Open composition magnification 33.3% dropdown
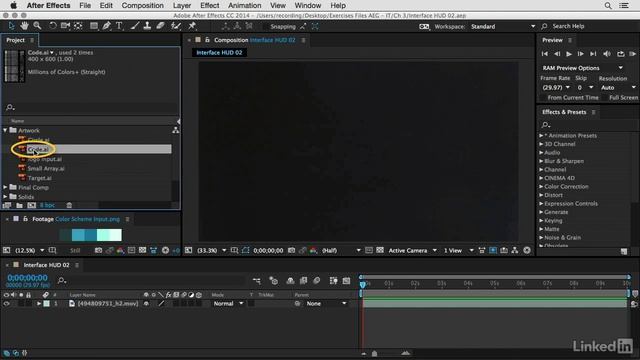The height and width of the screenshot is (360, 640). pos(211,250)
